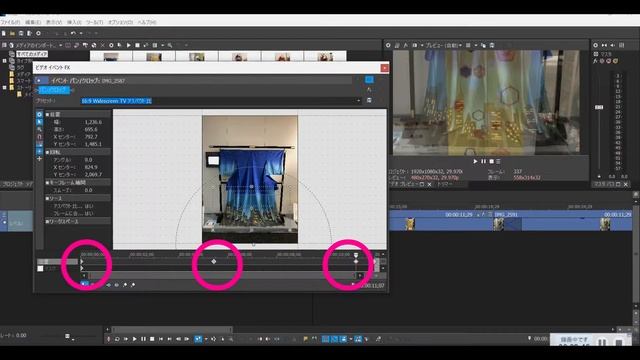
Task: Open the ツール(T) menu
Action: [x=94, y=22]
